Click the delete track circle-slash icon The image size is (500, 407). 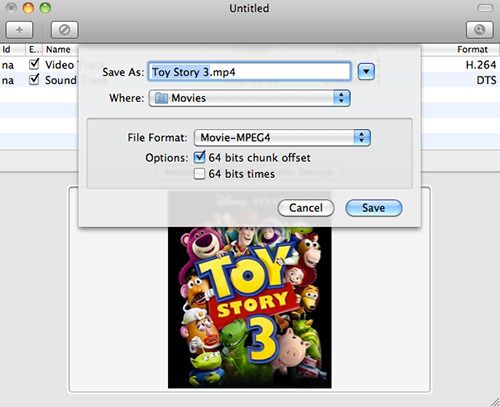64,30
